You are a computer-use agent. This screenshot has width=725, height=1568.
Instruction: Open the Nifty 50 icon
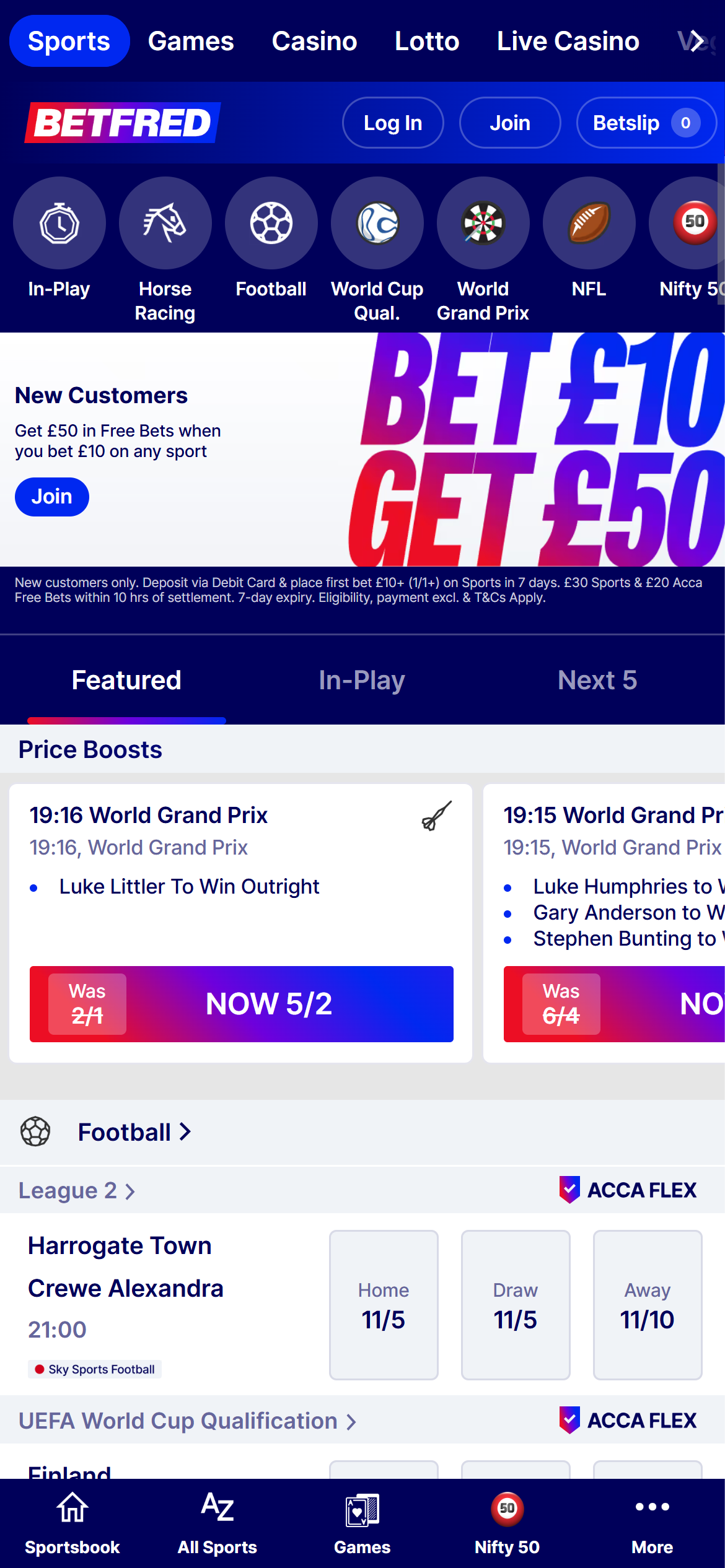[693, 223]
